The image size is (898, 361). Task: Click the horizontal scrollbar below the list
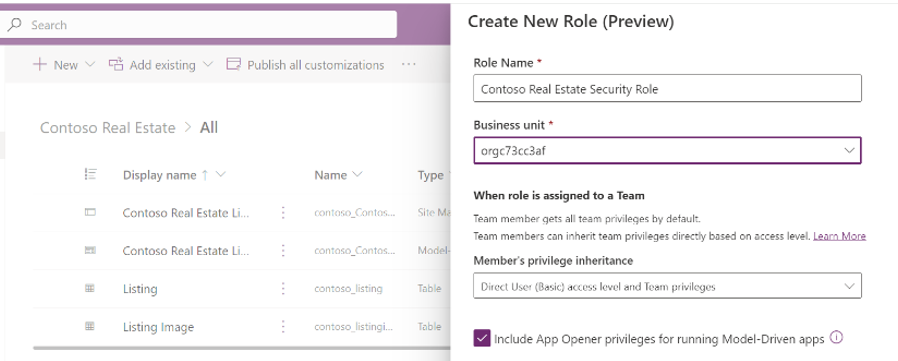(242, 348)
